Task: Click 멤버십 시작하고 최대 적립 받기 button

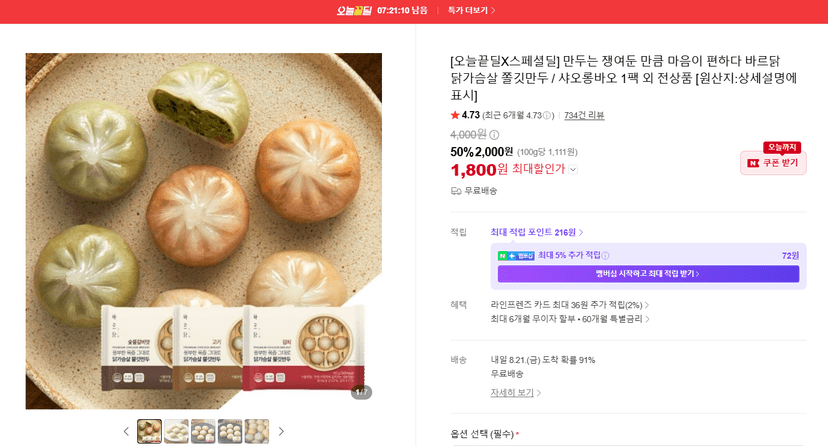Action: coord(648,273)
